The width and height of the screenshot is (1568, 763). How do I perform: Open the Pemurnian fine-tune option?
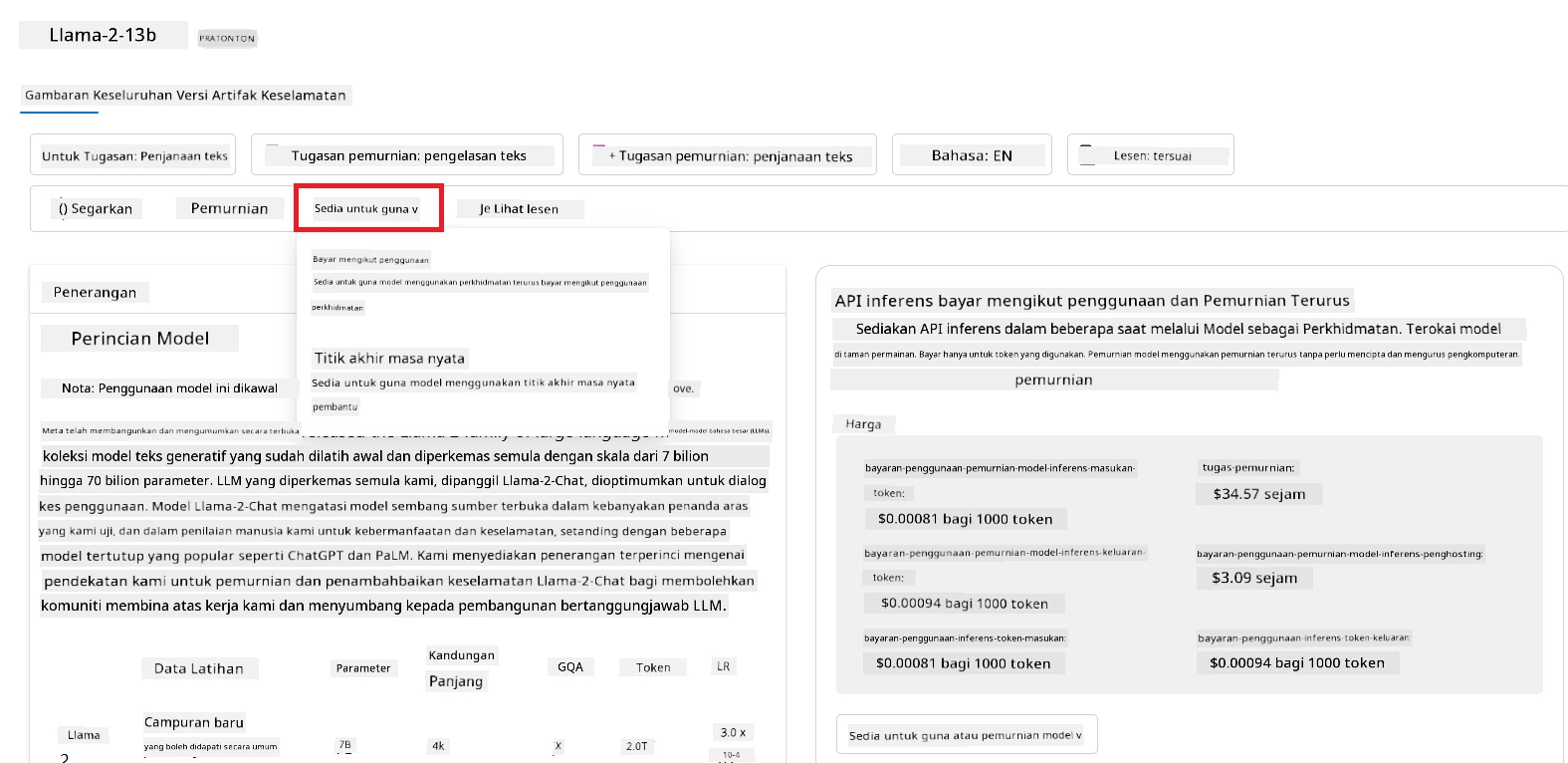coord(230,208)
